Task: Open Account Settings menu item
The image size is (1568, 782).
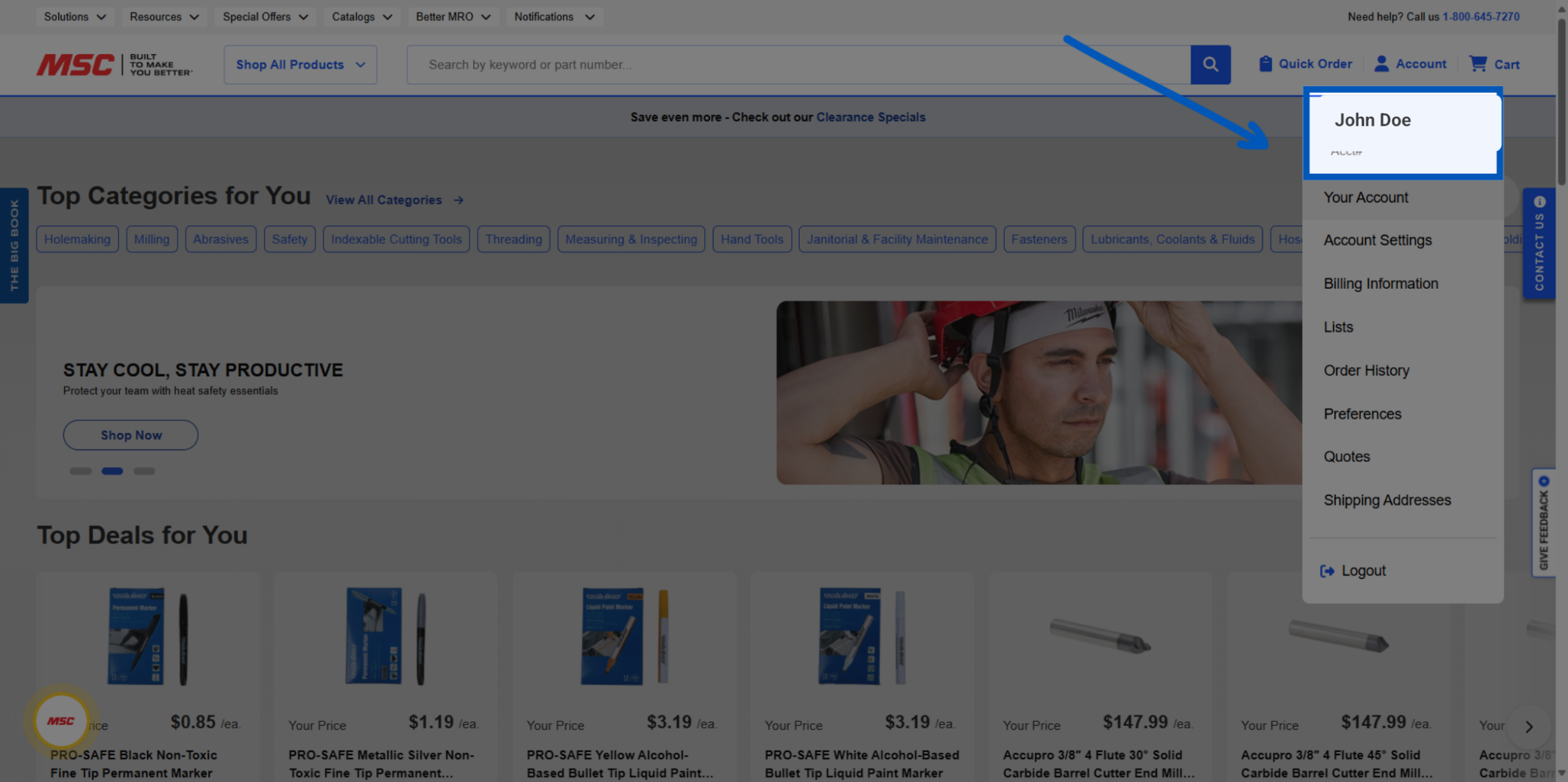Action: pyautogui.click(x=1402, y=241)
